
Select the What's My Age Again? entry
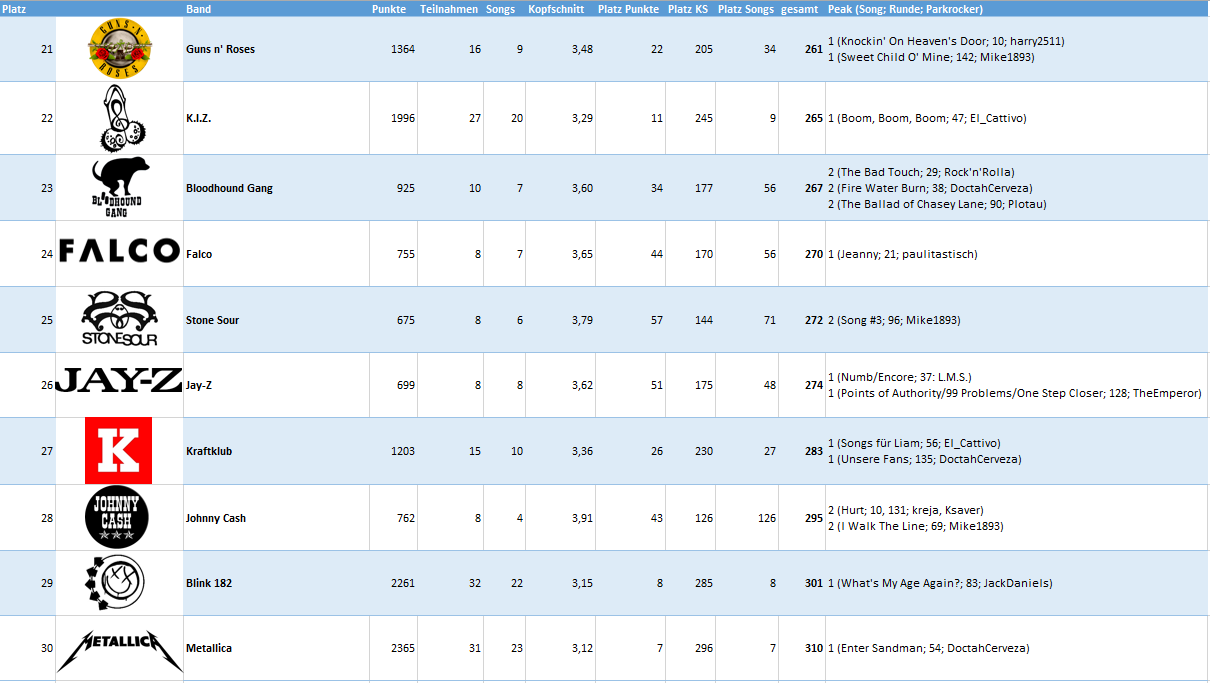point(940,583)
